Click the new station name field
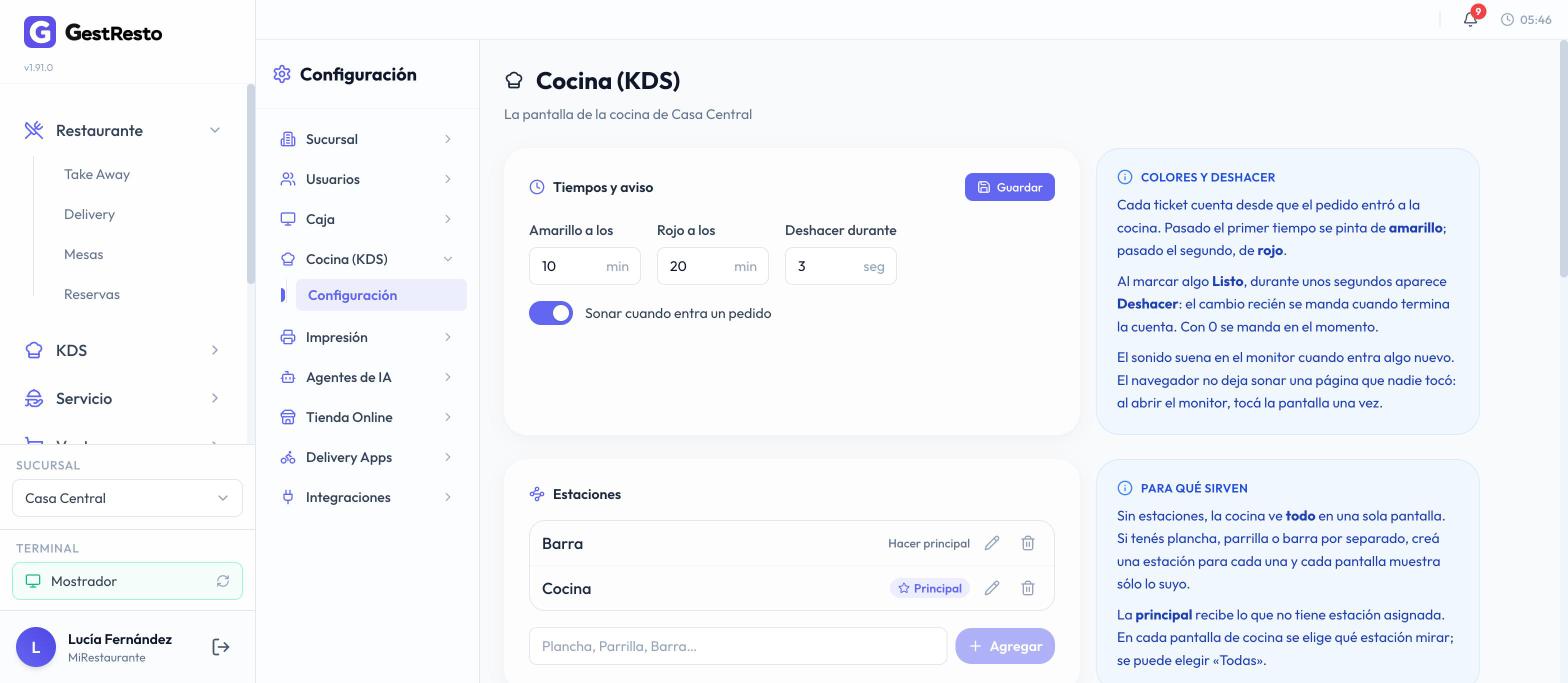This screenshot has height=683, width=1568. click(x=738, y=646)
